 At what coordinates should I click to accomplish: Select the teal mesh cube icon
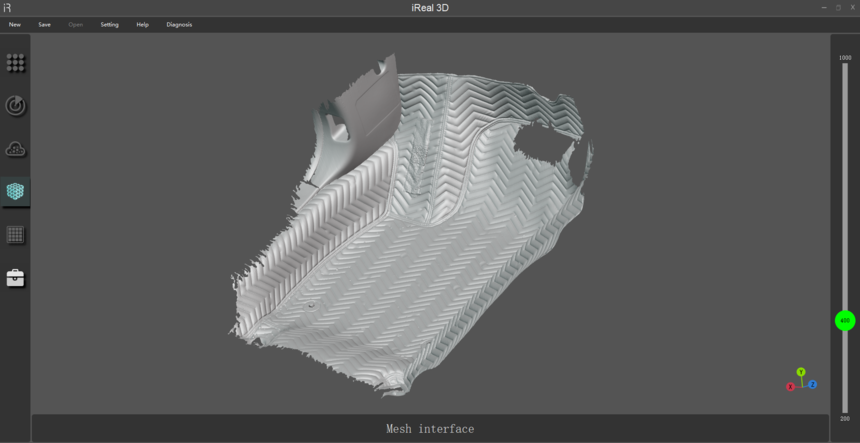tap(15, 191)
